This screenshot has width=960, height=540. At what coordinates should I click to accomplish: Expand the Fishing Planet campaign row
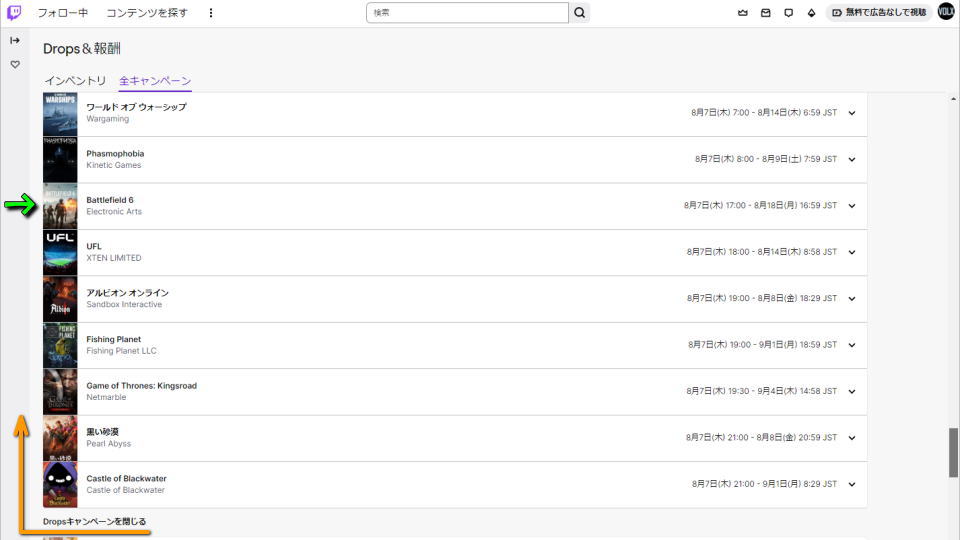[x=455, y=345]
